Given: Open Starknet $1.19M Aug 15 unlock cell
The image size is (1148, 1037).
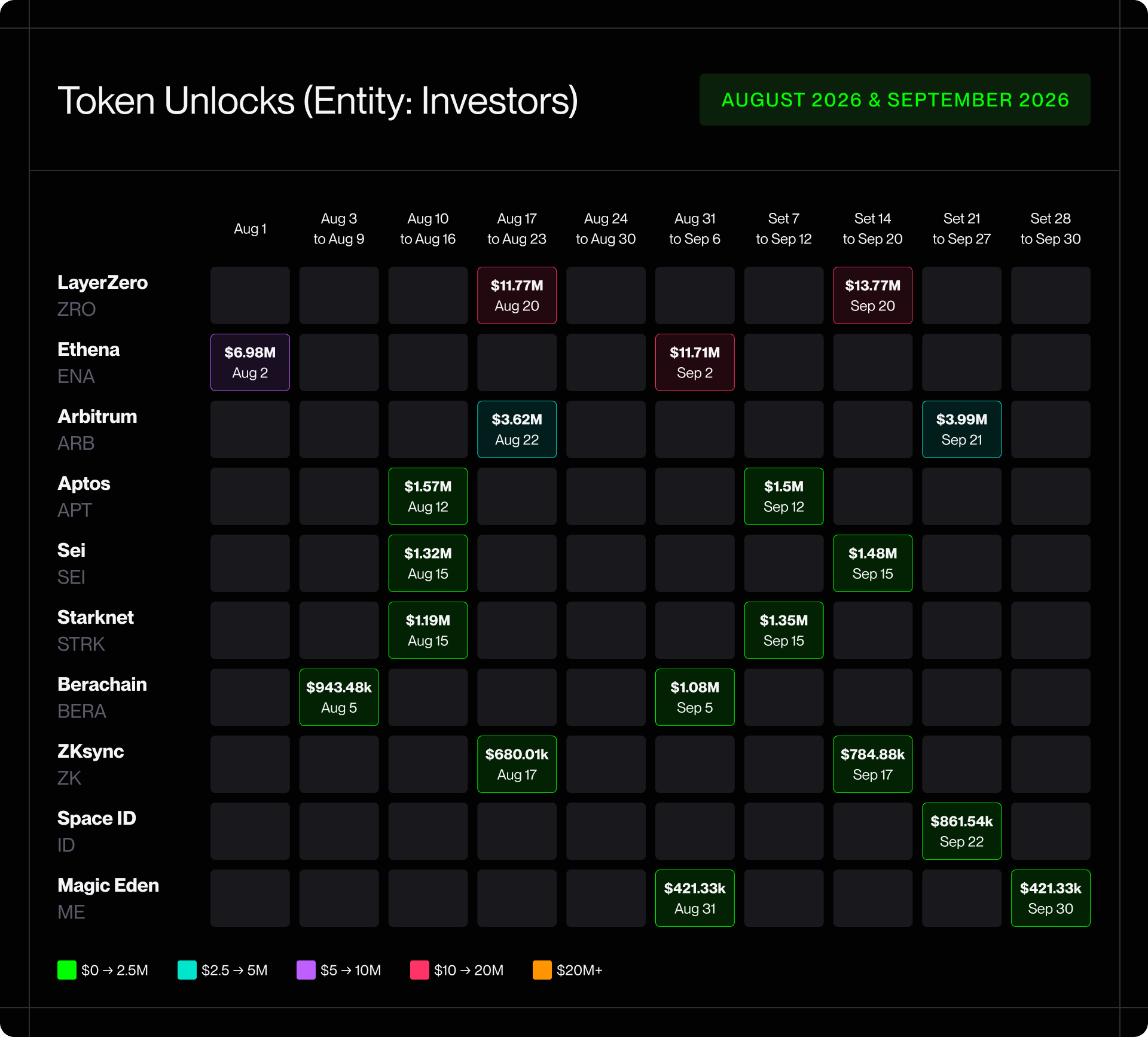Looking at the screenshot, I should 428,630.
